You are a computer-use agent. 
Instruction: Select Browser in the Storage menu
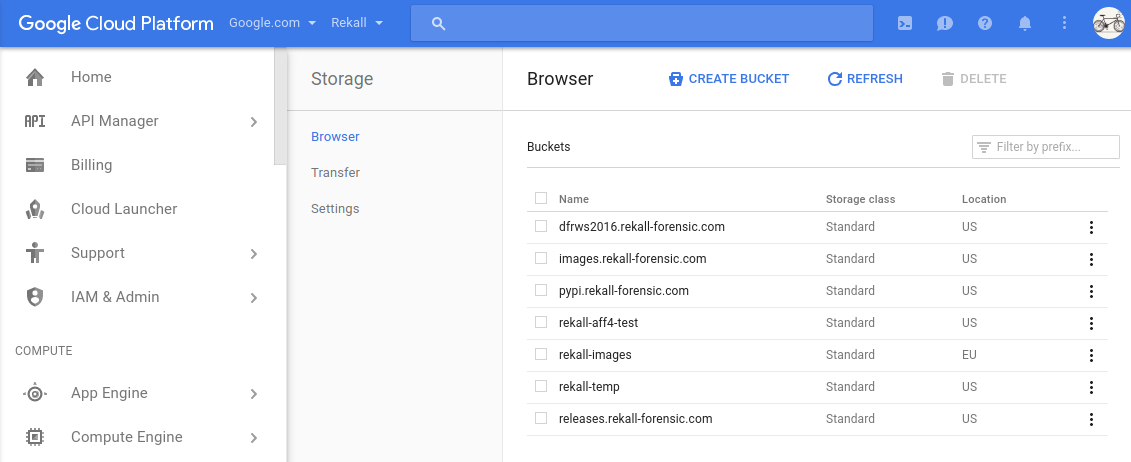[335, 136]
